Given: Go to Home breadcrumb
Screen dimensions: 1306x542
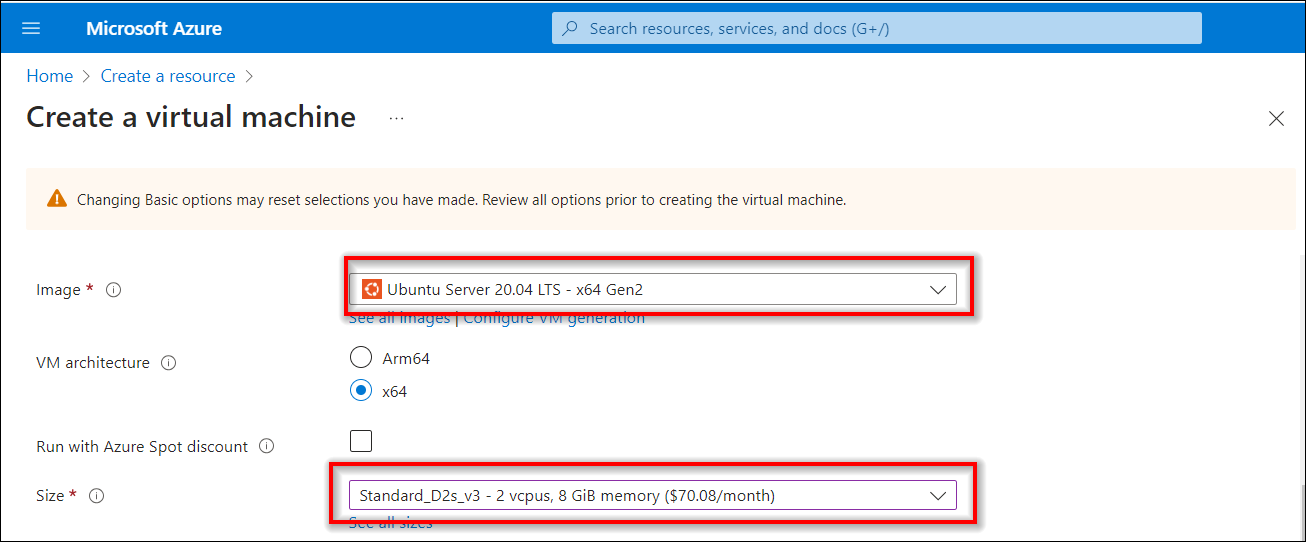Looking at the screenshot, I should (x=50, y=76).
